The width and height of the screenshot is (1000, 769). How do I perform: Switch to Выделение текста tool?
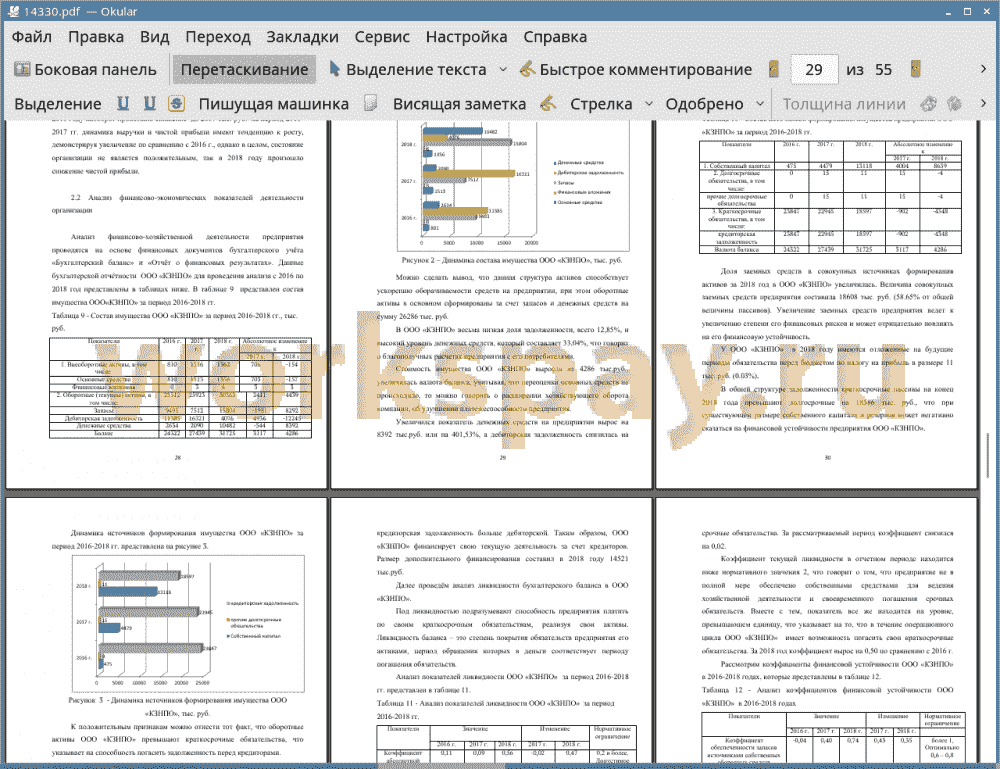408,70
